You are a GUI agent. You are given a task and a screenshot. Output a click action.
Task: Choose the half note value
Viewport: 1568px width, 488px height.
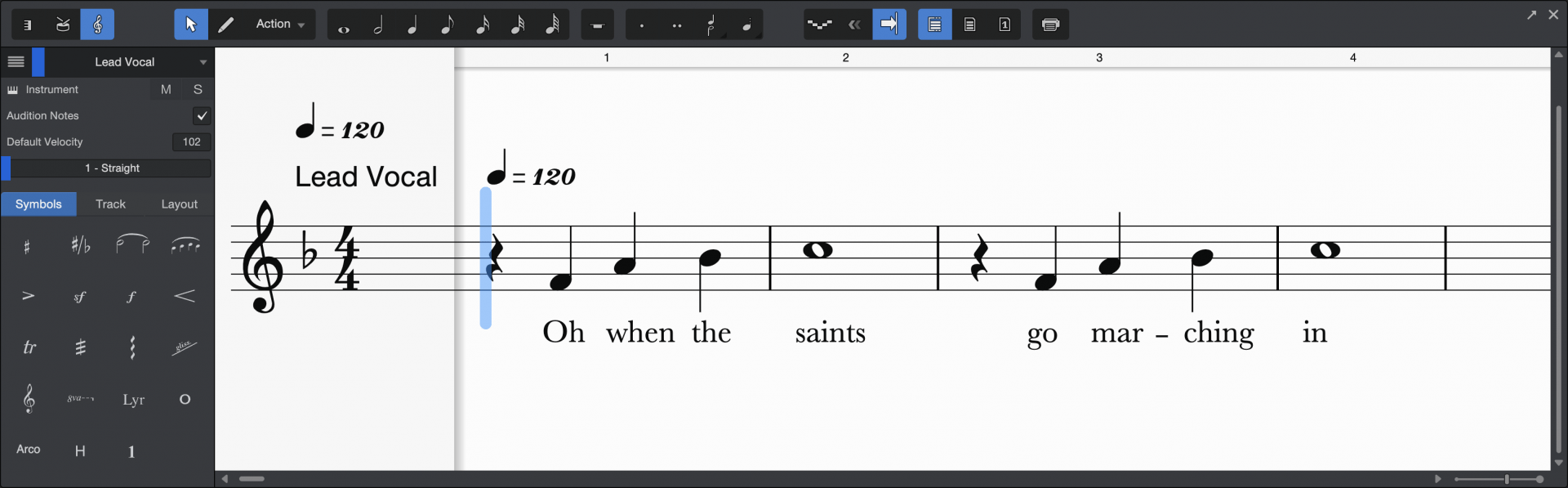(378, 25)
